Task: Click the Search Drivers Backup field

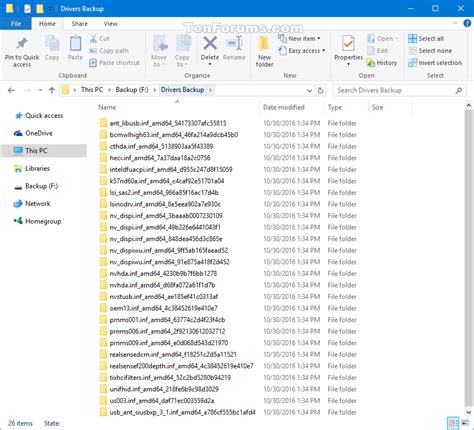Action: pos(400,90)
